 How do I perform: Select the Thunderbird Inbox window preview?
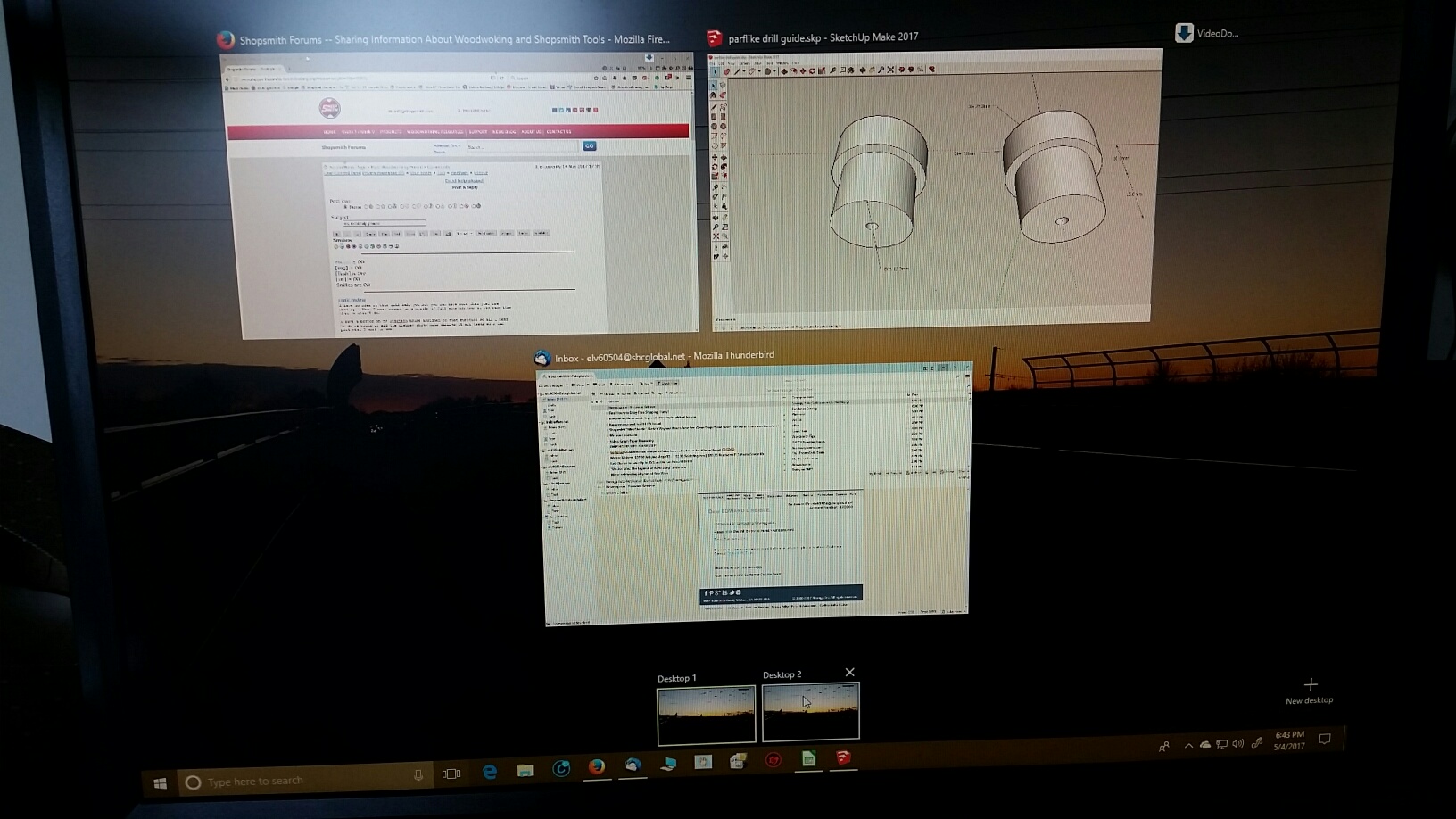[755, 495]
